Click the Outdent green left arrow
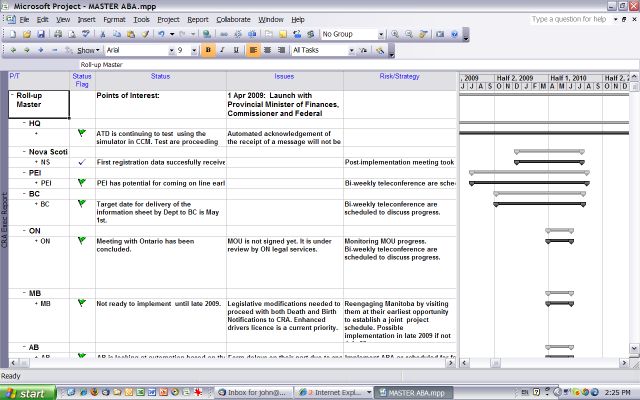This screenshot has height=400, width=640. coord(13,50)
